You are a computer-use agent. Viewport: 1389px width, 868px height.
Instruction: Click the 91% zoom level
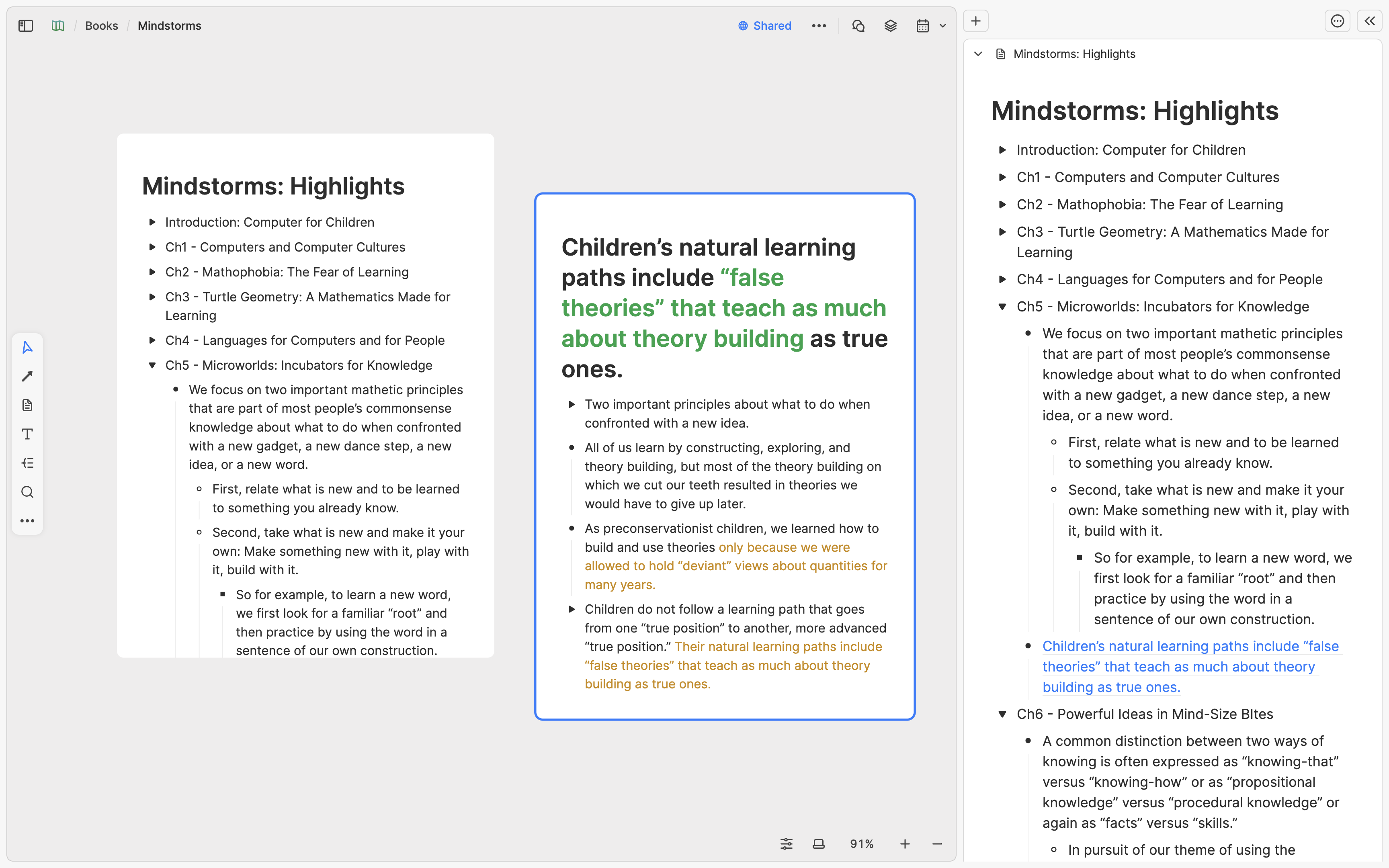coord(862,844)
